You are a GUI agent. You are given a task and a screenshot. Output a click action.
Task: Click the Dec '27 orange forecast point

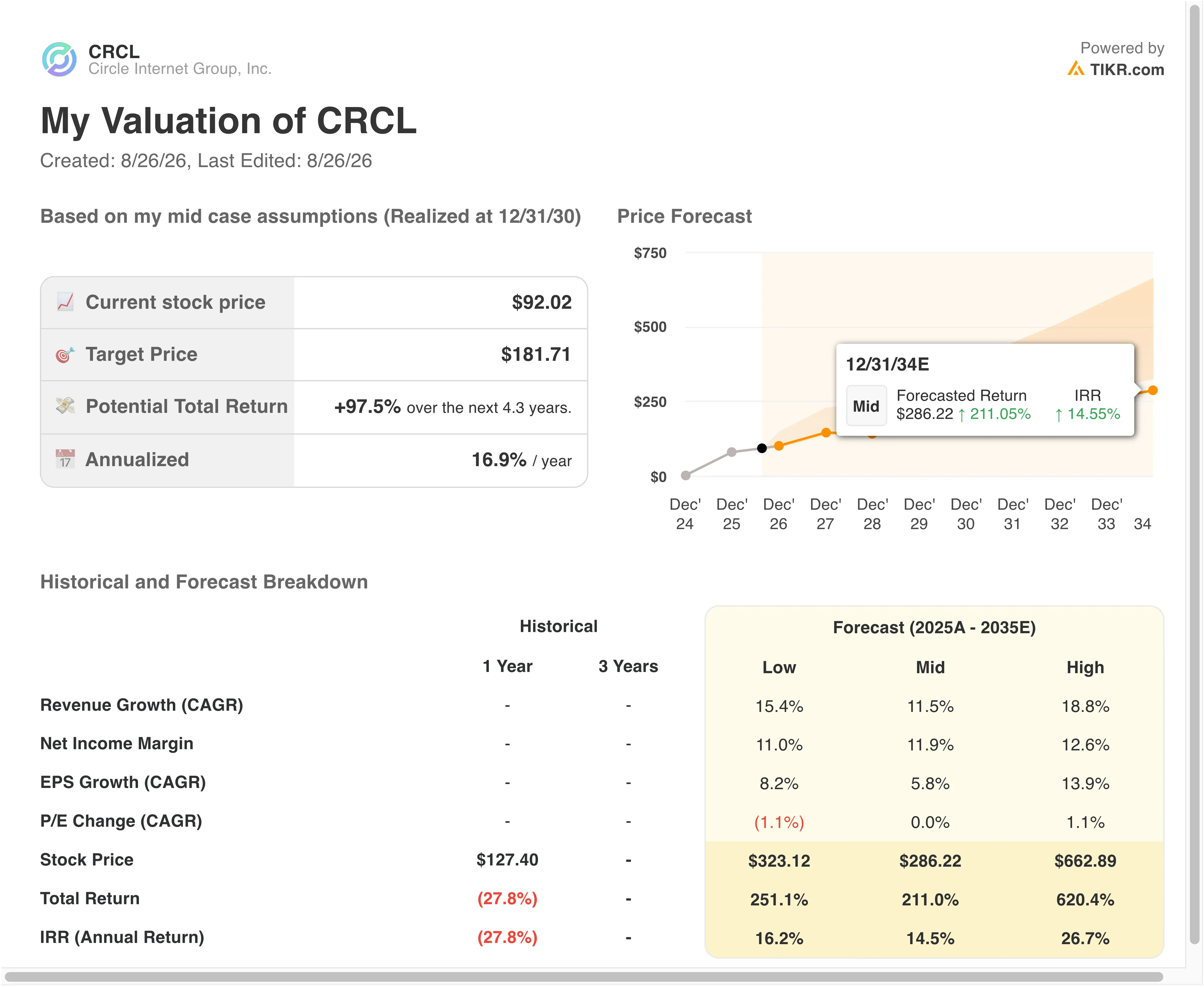point(826,433)
